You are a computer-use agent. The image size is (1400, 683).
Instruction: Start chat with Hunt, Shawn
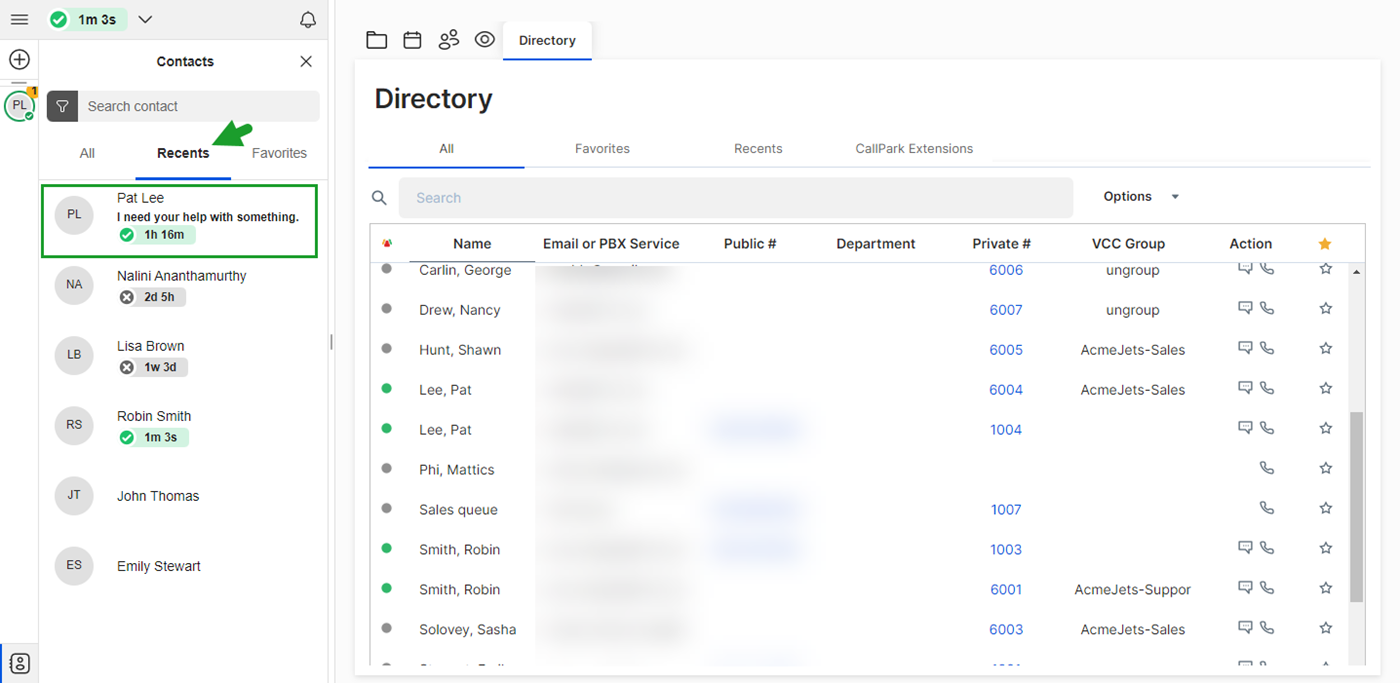[x=1245, y=349]
